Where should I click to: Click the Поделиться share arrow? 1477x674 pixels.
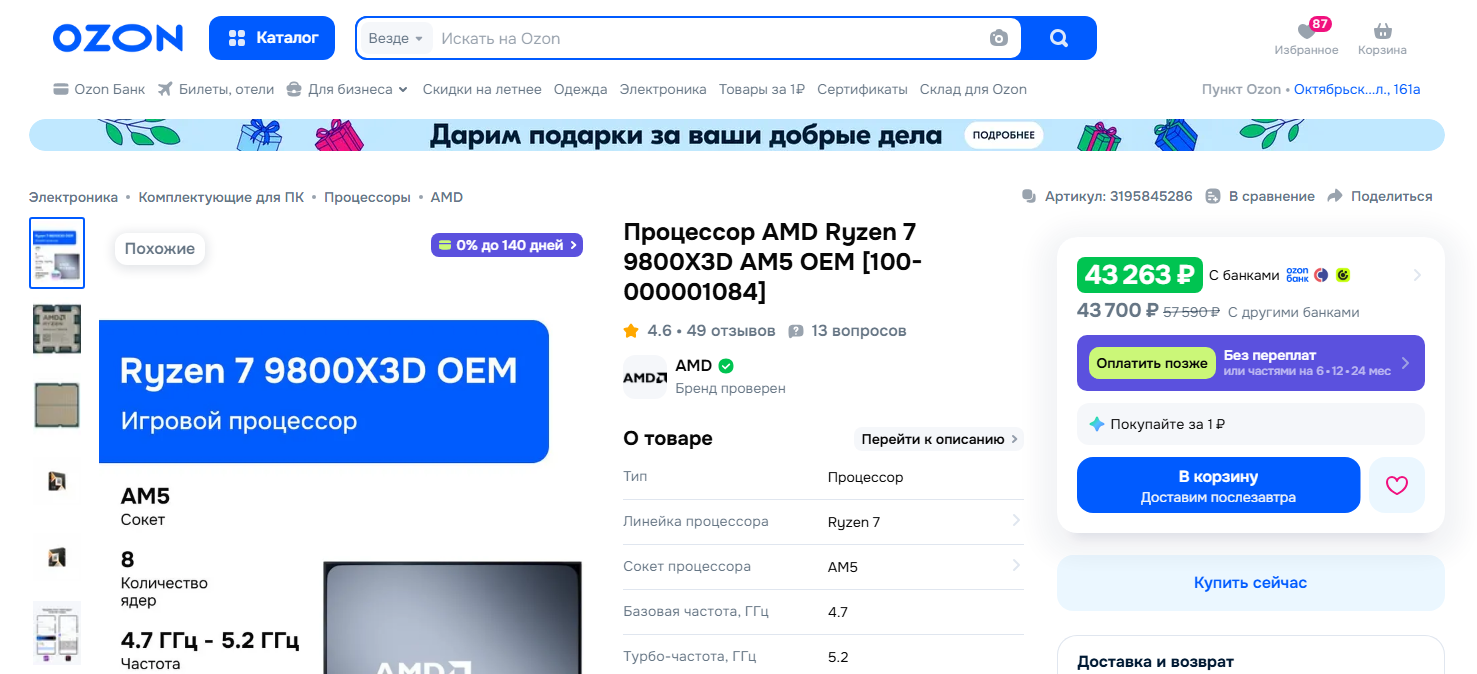click(x=1334, y=196)
